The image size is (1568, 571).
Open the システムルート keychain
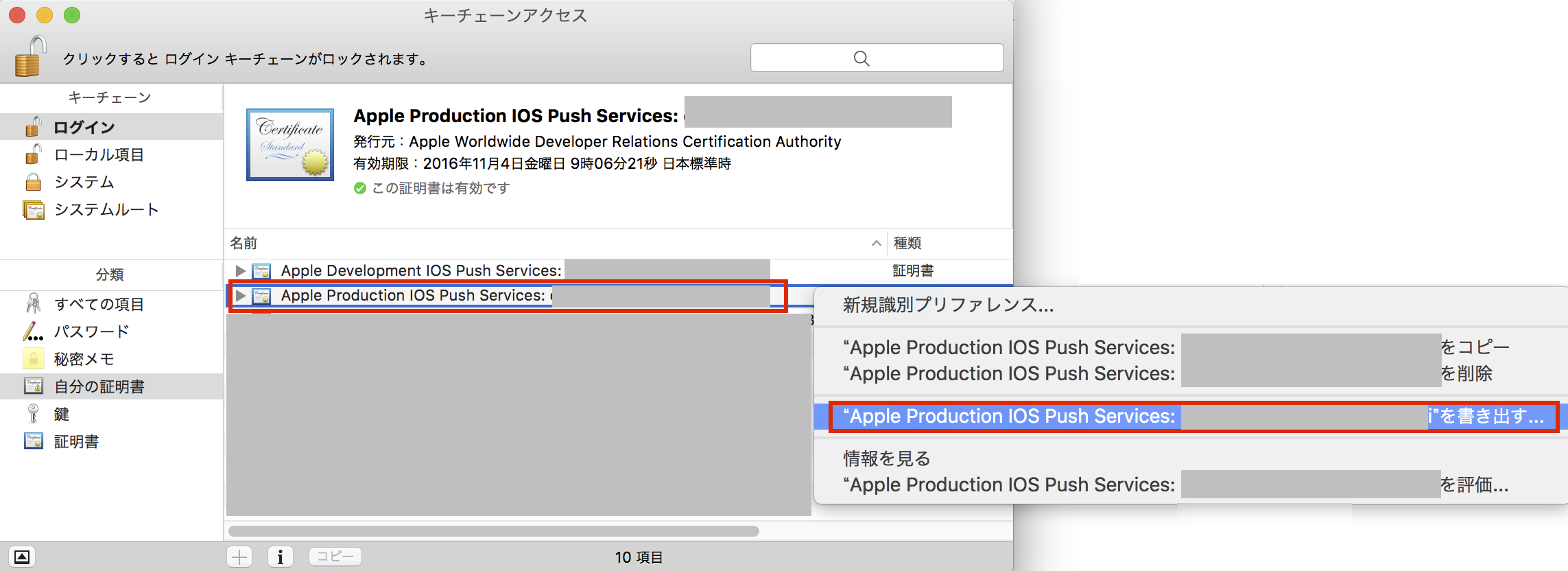(106, 209)
